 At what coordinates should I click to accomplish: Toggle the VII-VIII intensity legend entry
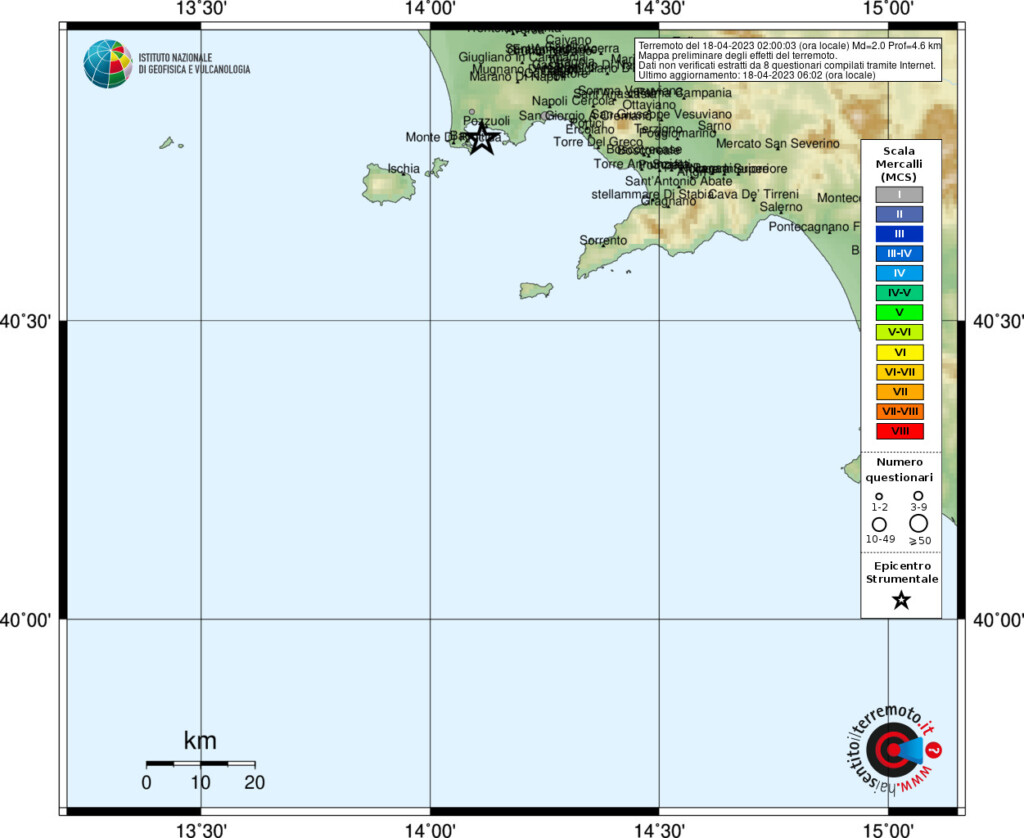coord(899,412)
